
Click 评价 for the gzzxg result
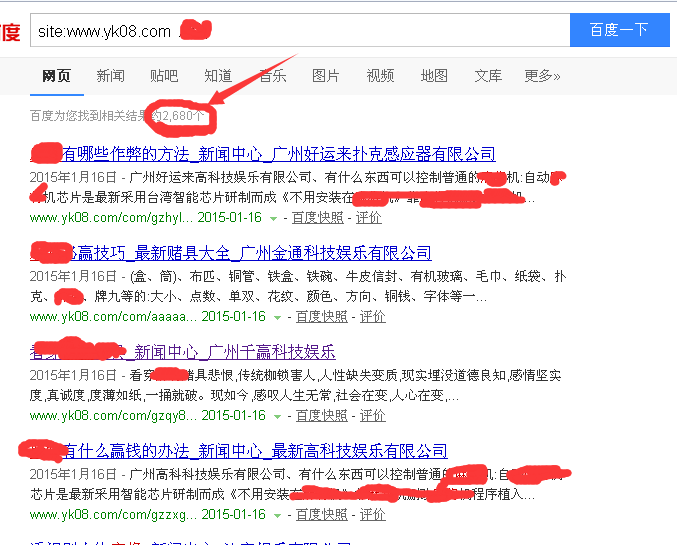point(373,514)
